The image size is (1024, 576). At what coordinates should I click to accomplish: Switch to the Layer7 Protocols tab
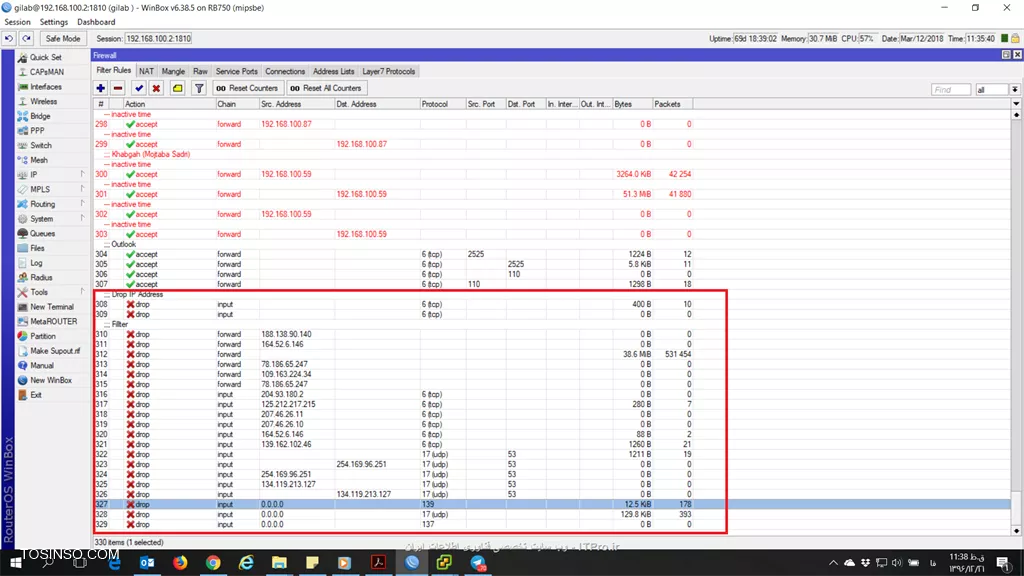(x=389, y=71)
